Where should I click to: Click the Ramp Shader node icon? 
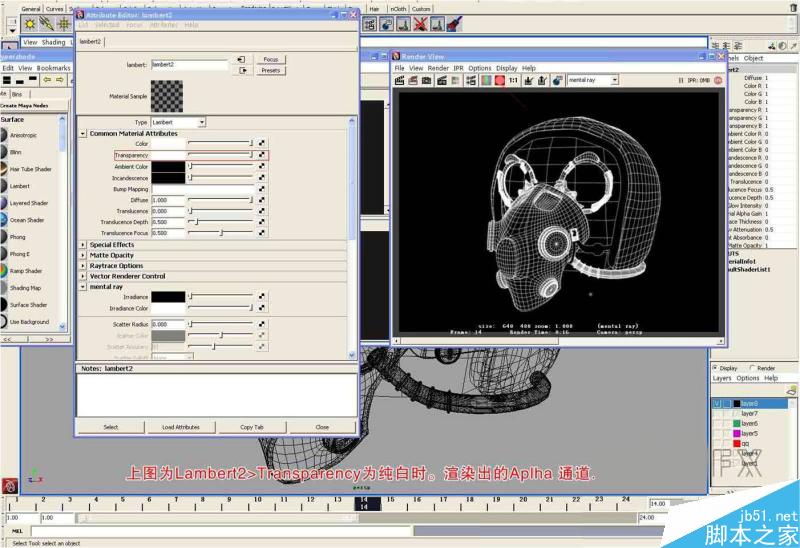point(5,271)
